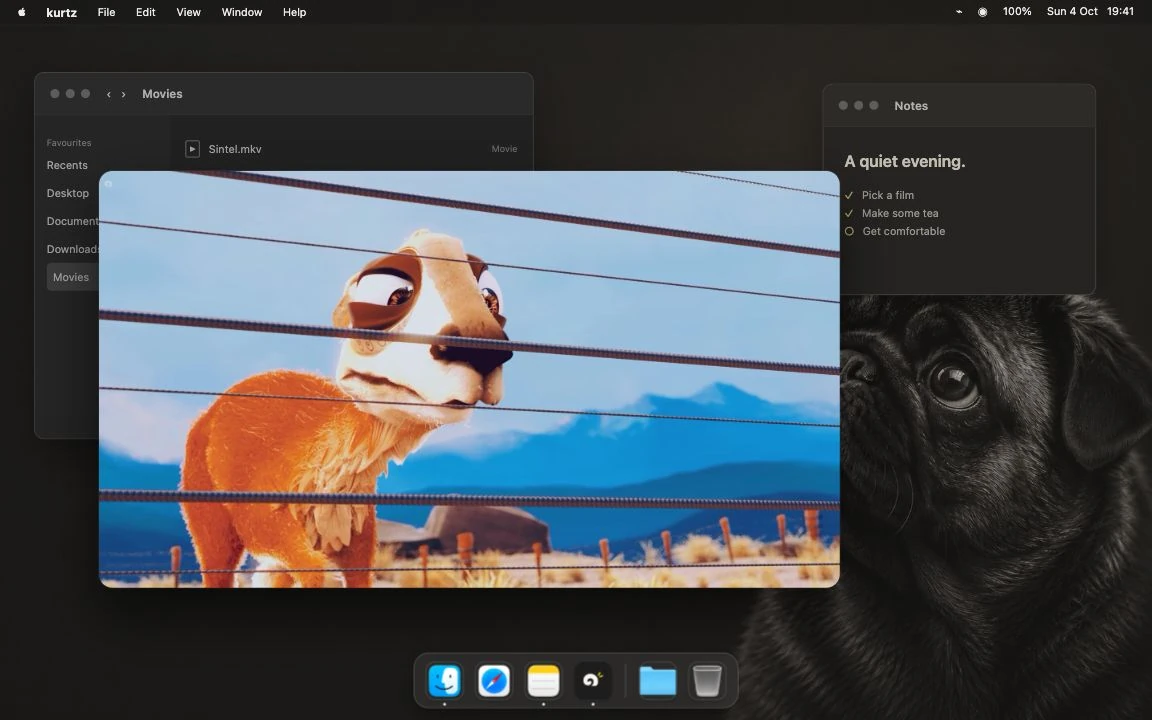1152x720 pixels.
Task: Click the charging bolt status icon
Action: coord(959,12)
